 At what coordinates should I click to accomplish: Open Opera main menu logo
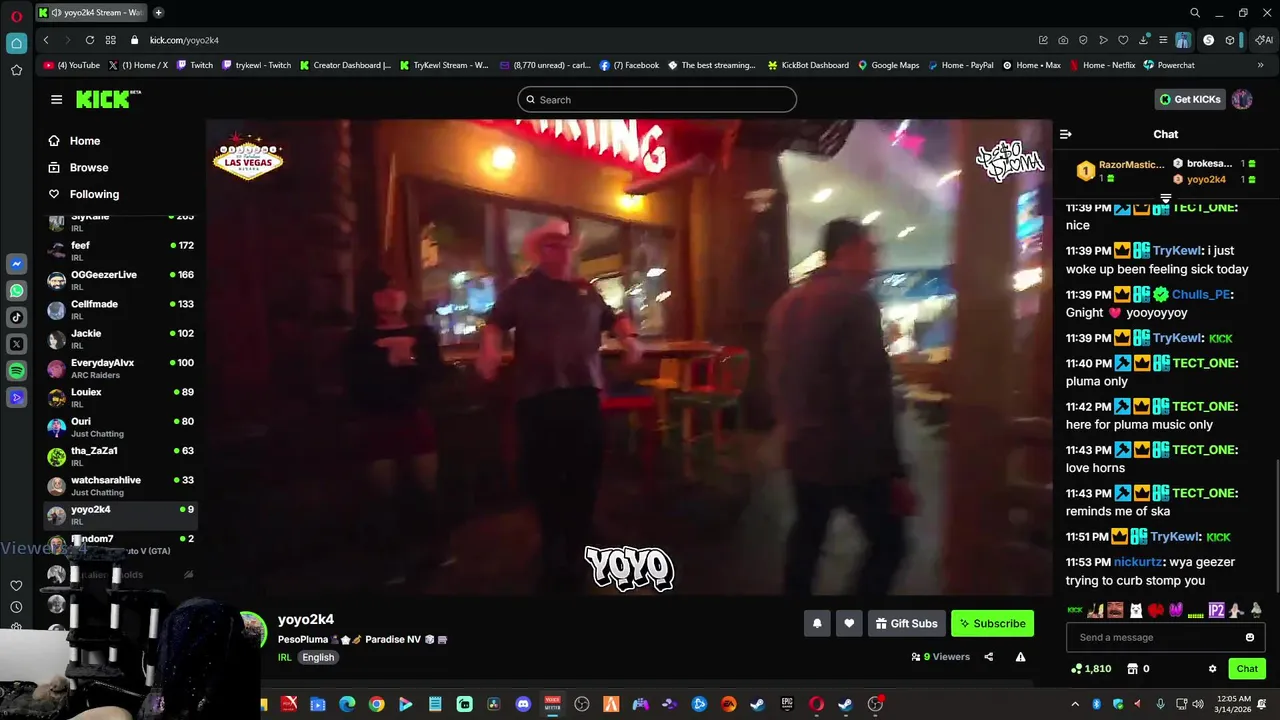tap(16, 15)
